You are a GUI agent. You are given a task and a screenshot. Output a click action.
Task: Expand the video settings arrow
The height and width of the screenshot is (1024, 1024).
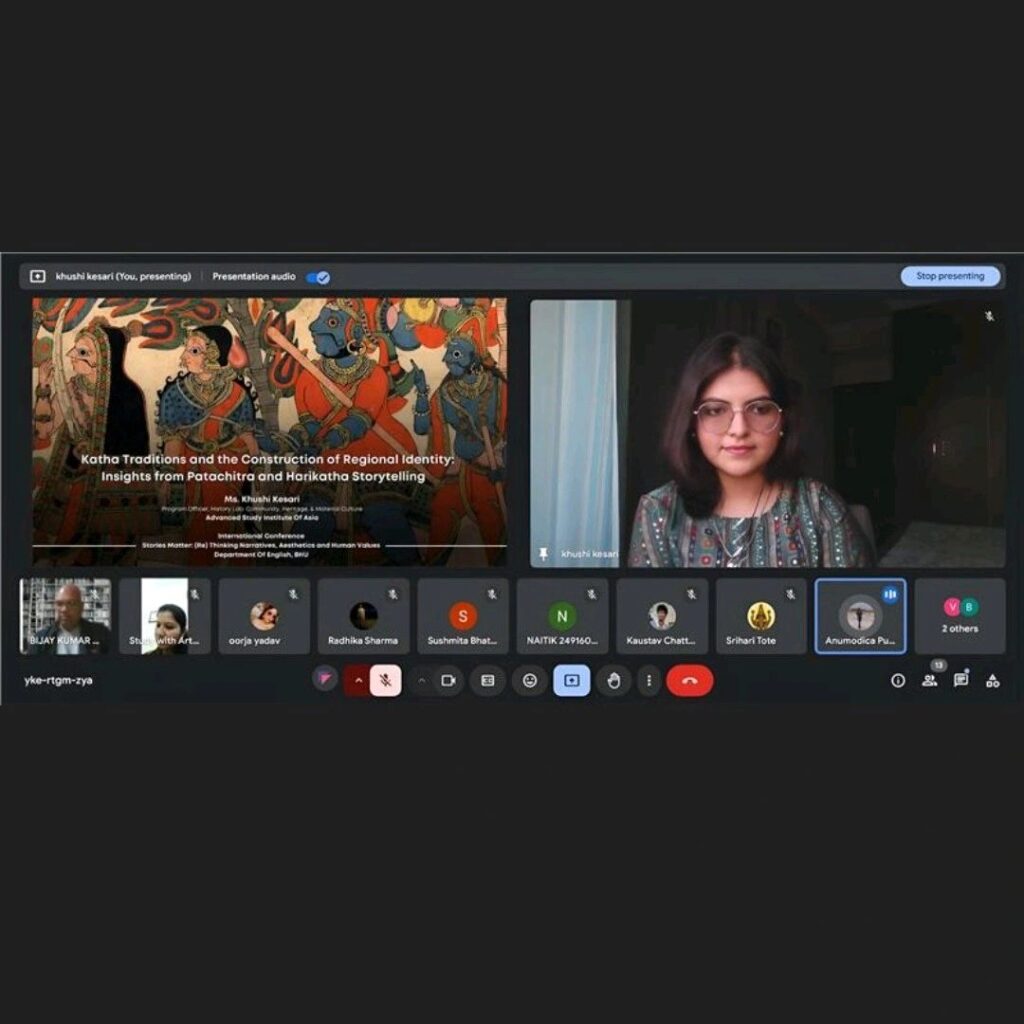pyautogui.click(x=422, y=681)
